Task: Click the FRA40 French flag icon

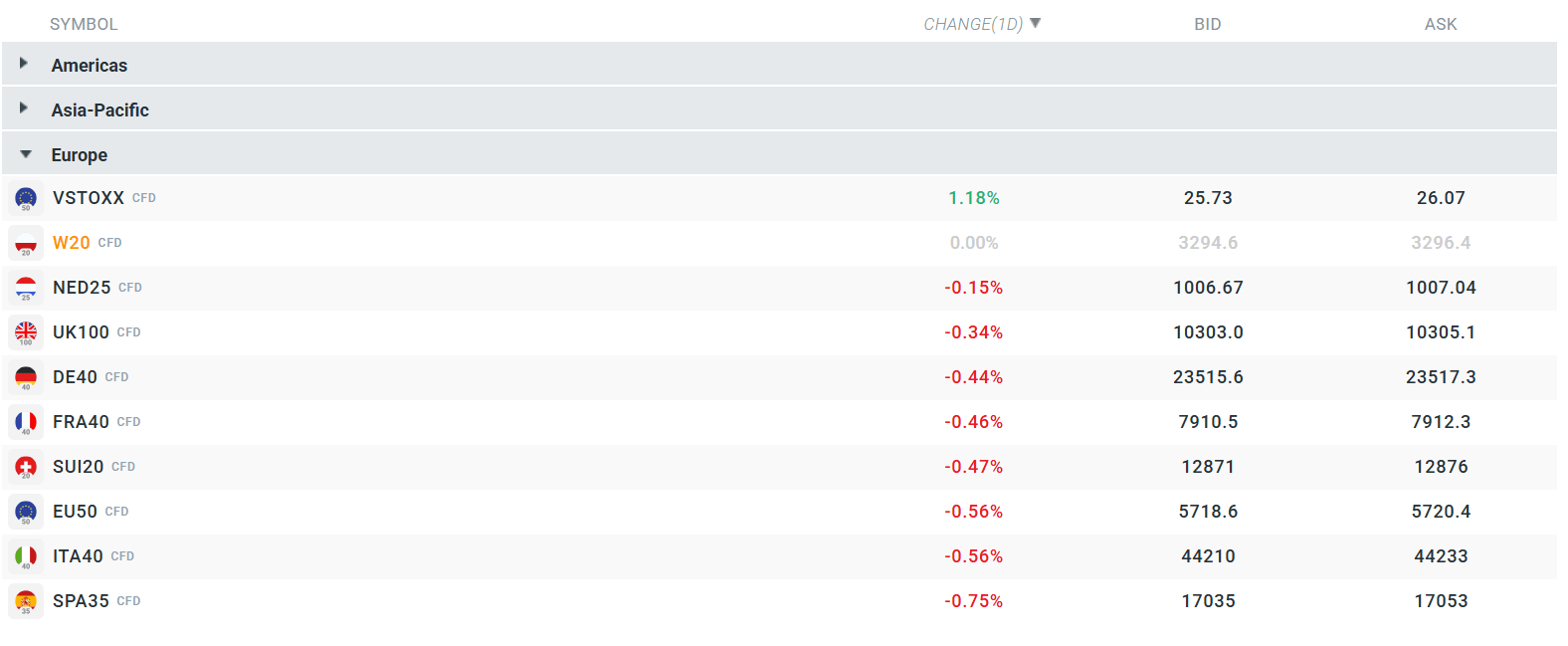Action: pos(26,422)
